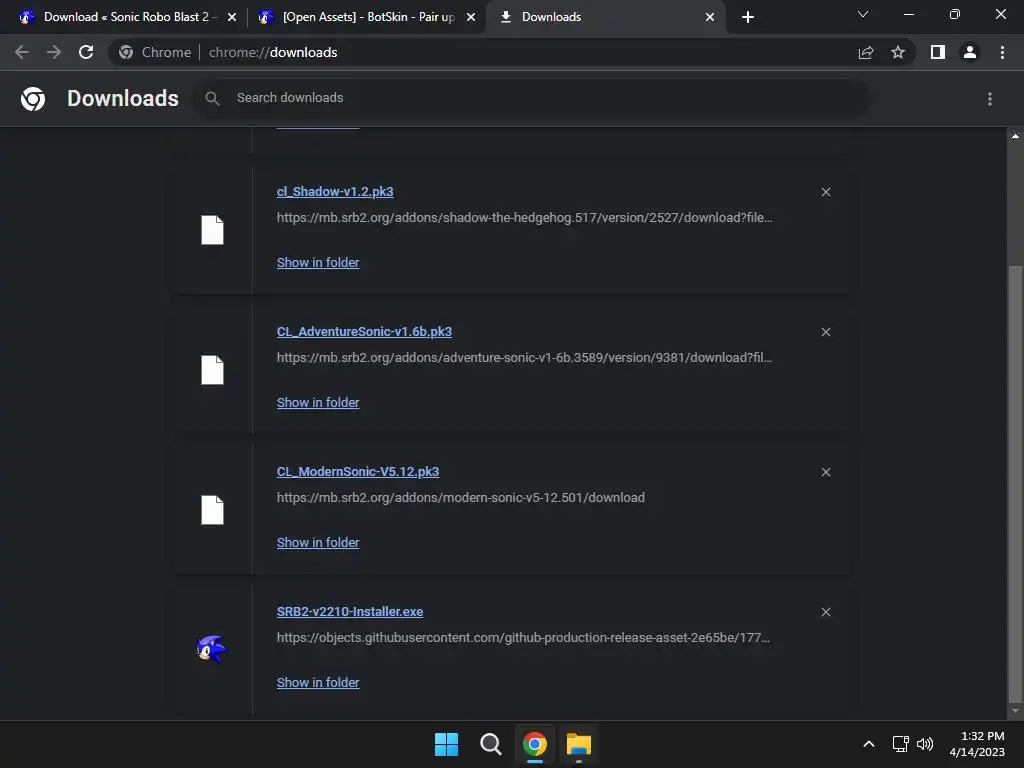Click the search magnifier icon in Downloads
The image size is (1024, 768).
point(212,98)
